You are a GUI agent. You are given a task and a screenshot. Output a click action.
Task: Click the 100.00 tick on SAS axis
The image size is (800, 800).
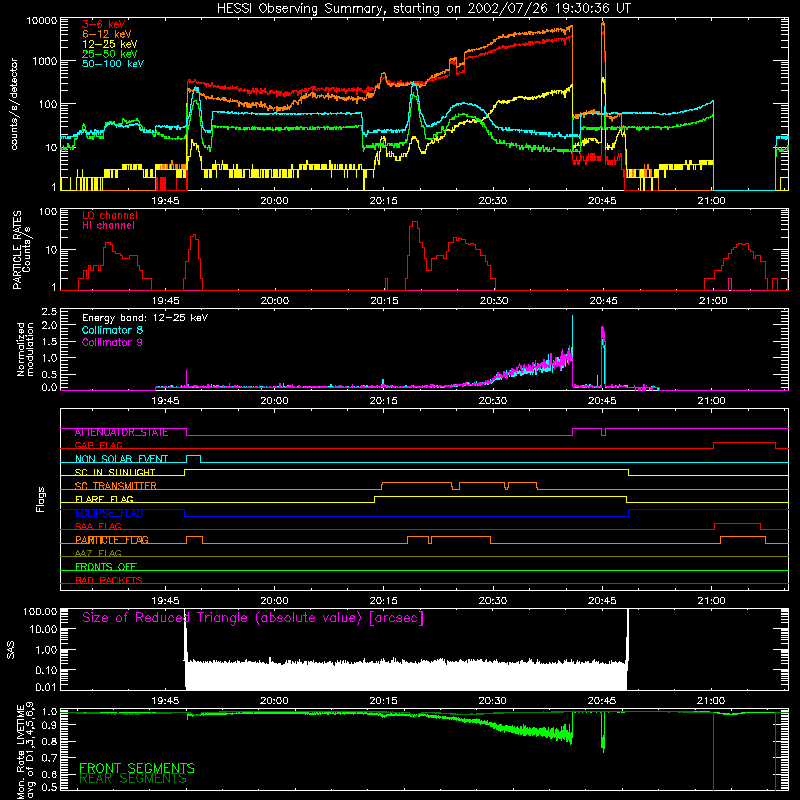[x=40, y=612]
